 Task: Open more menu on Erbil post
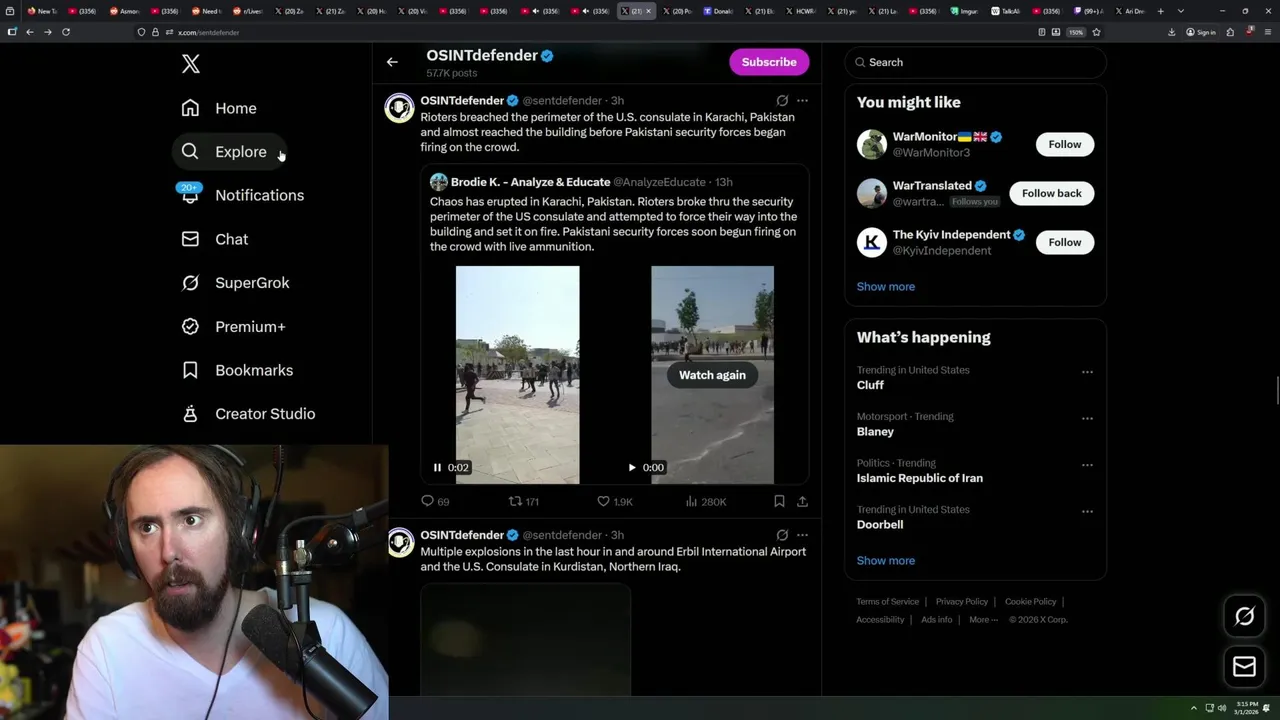point(802,535)
